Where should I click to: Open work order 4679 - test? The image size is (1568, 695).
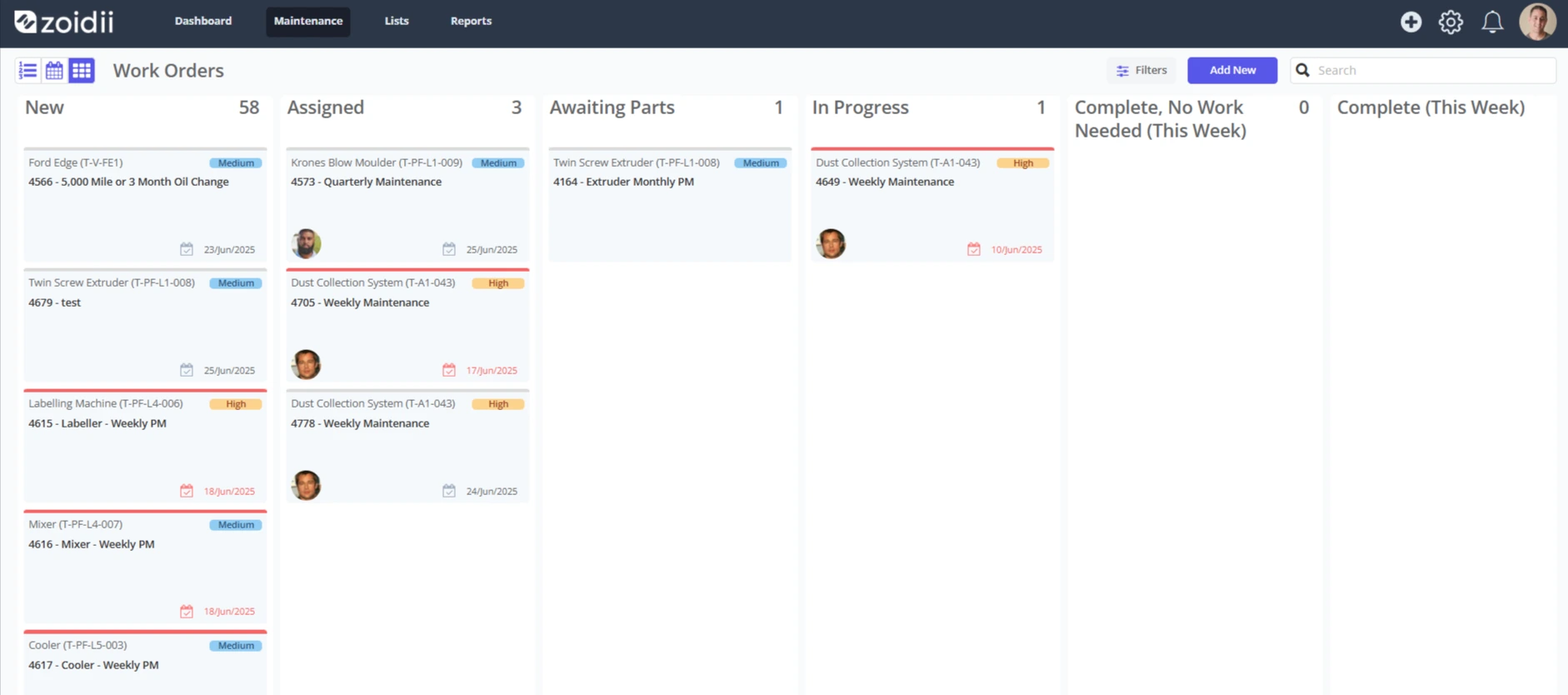55,302
